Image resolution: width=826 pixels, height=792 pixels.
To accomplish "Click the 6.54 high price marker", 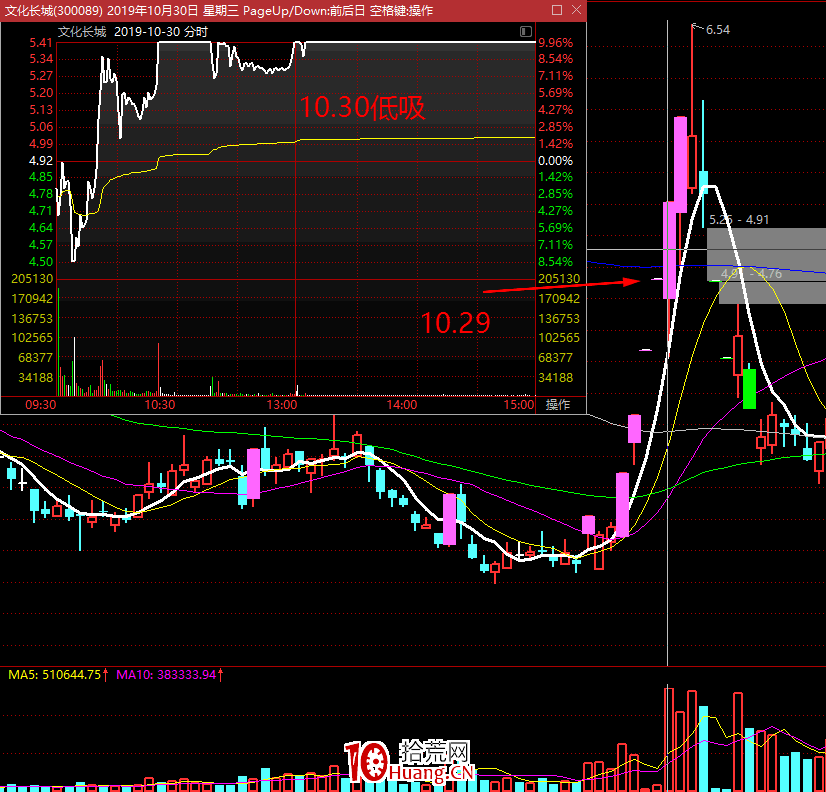I will click(x=717, y=30).
